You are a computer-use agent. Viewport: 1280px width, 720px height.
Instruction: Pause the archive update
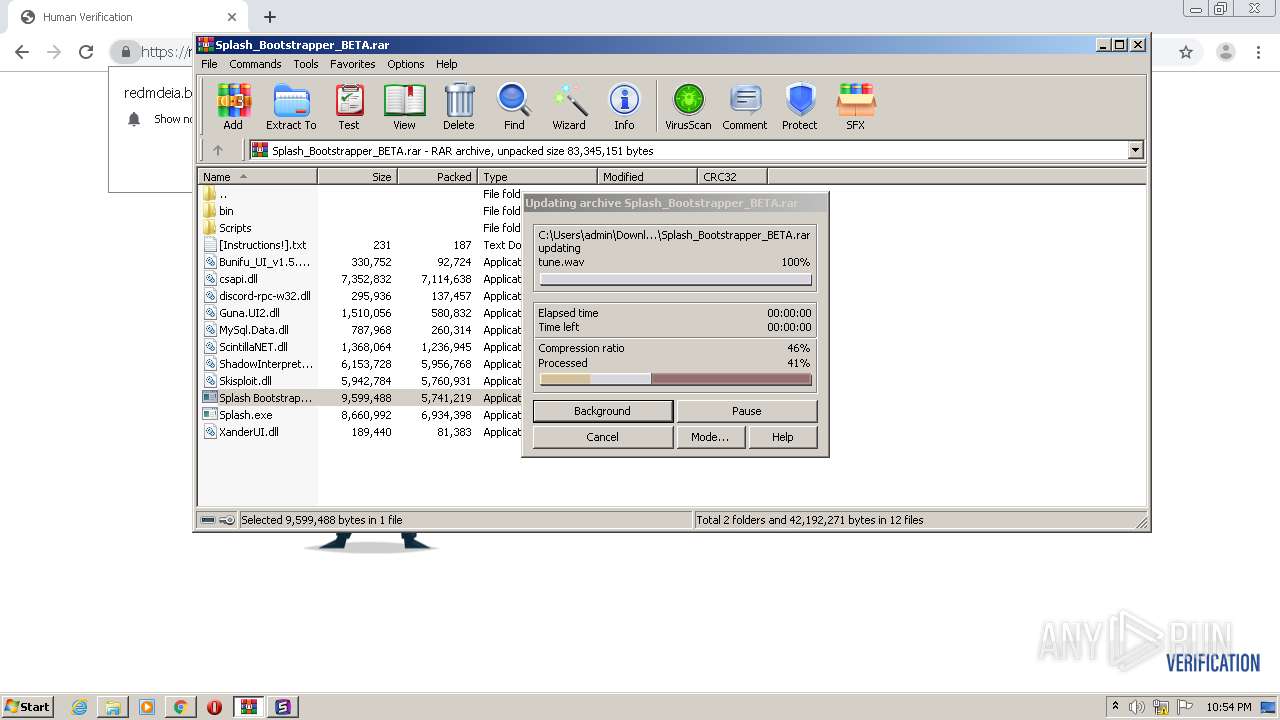pos(747,411)
